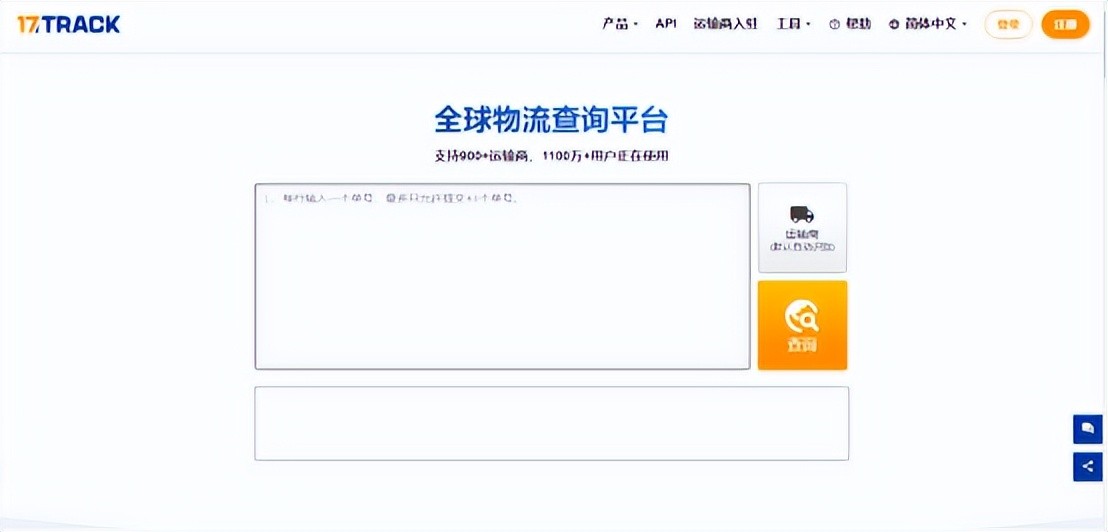The image size is (1108, 532).
Task: Click the 全球物流查询平台 heading
Action: [551, 120]
